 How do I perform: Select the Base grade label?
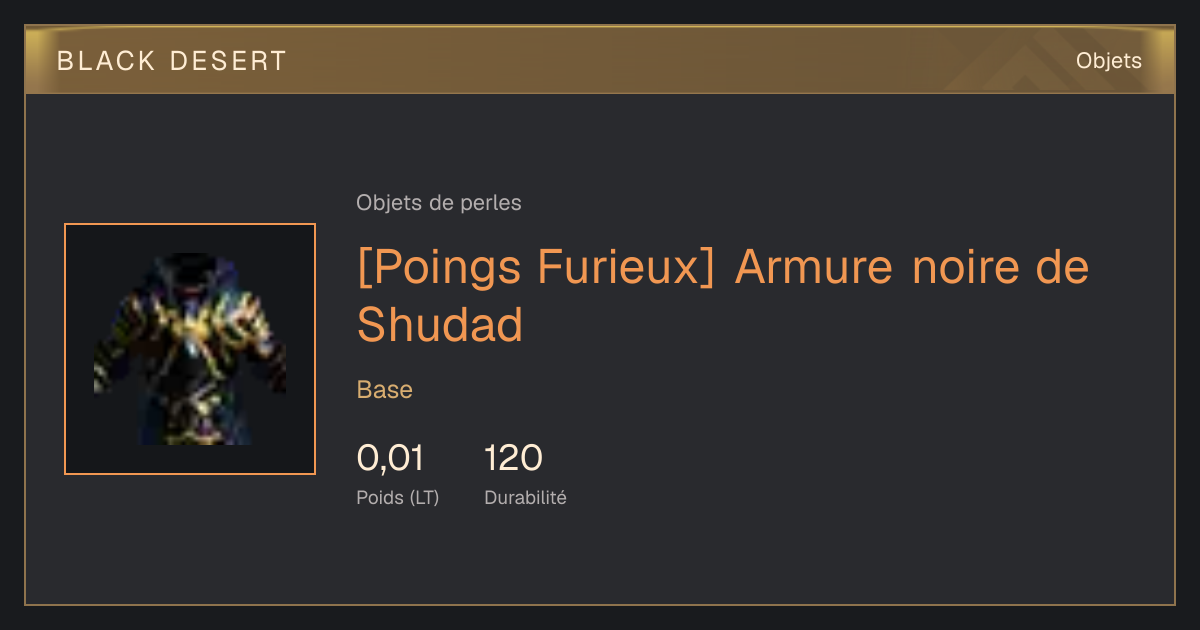point(385,390)
